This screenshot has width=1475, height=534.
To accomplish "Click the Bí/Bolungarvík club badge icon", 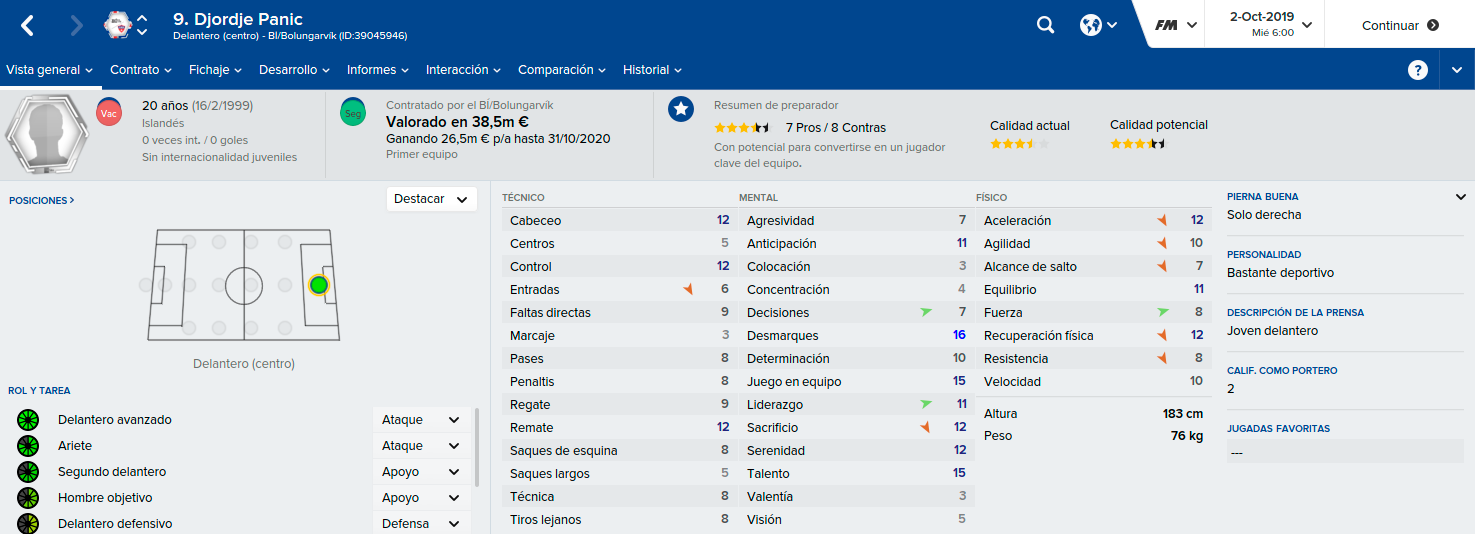I will coord(118,25).
